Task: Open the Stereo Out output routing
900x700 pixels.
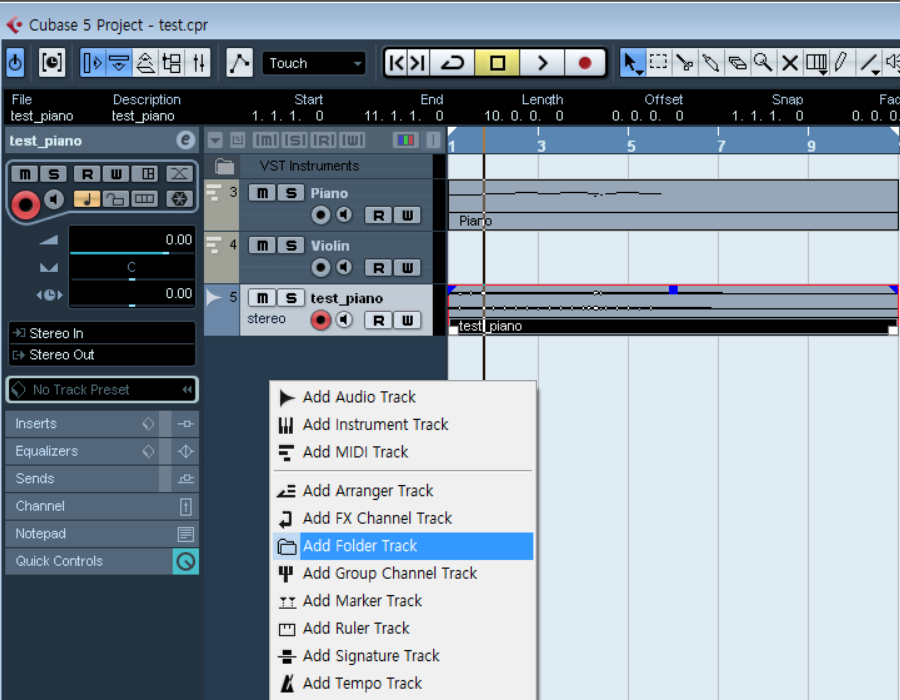Action: pyautogui.click(x=102, y=355)
